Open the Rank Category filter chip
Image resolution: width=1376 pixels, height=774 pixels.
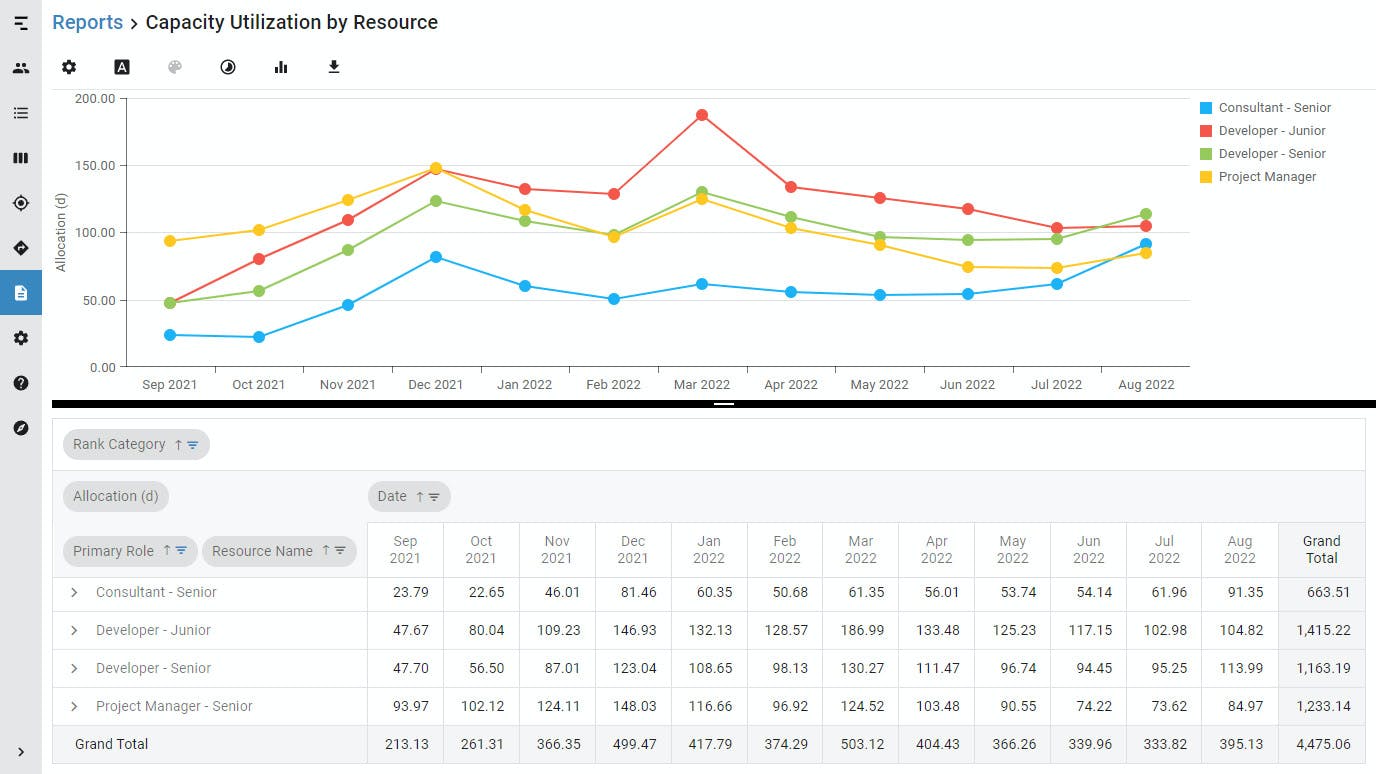coord(136,444)
